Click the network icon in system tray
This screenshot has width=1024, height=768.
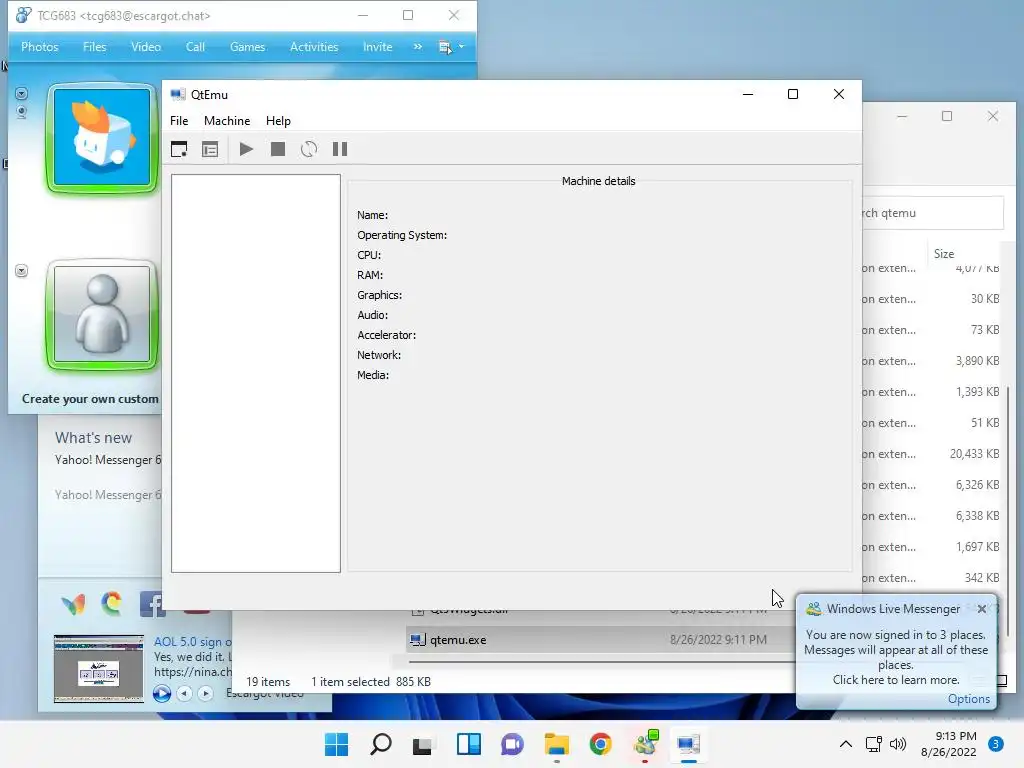click(873, 744)
